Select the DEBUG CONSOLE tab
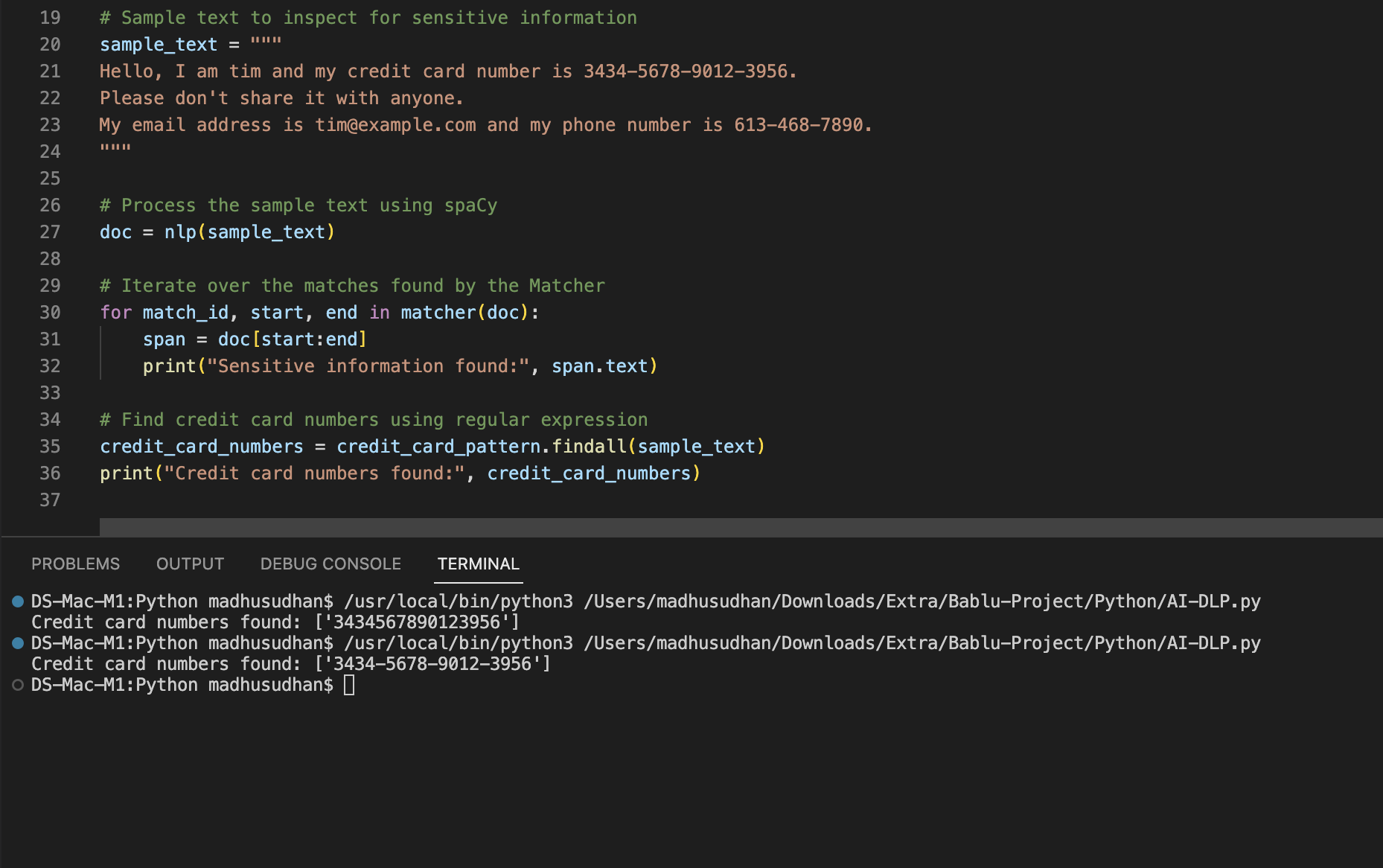 tap(330, 564)
